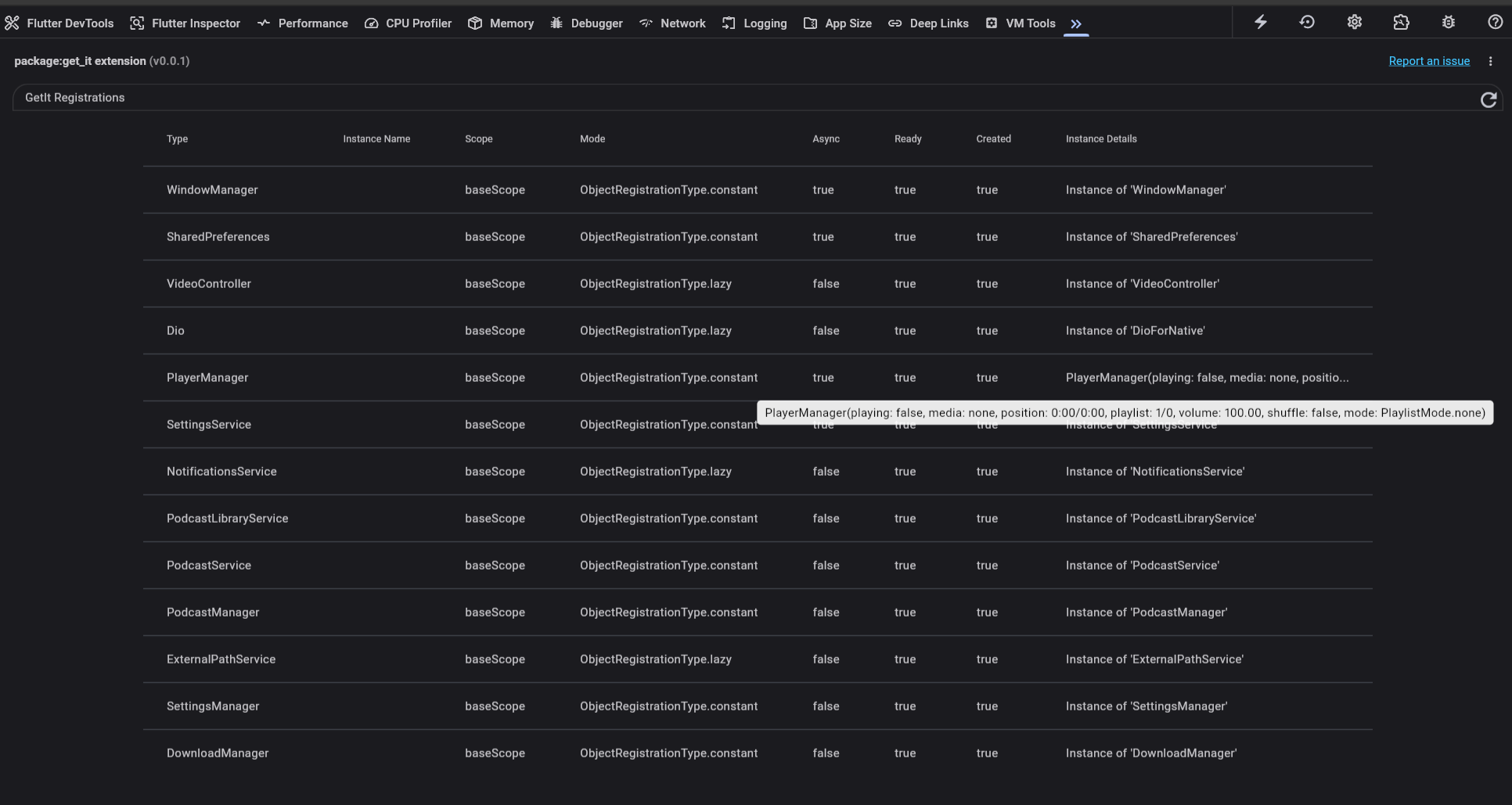
Task: Open DevTools settings via the gear icon
Action: pos(1354,22)
